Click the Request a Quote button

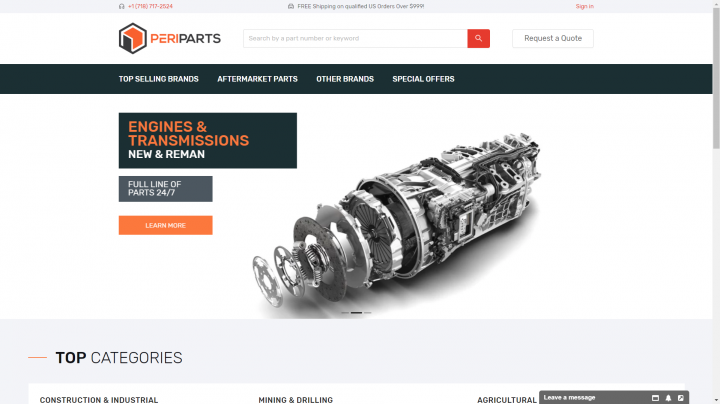[553, 39]
